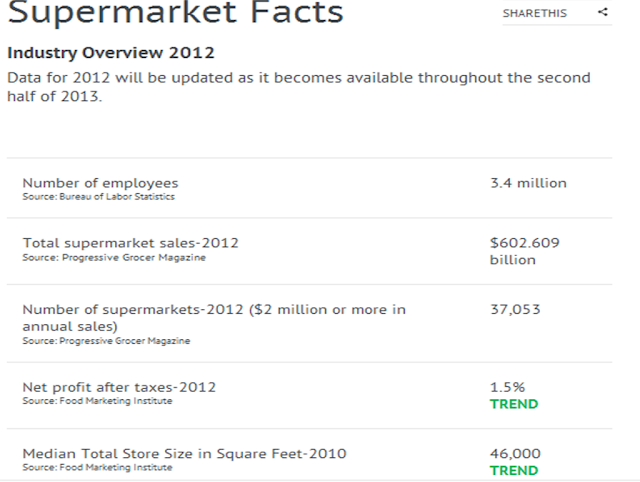Click the 3.4 million employees value
This screenshot has height=482, width=640.
(528, 183)
